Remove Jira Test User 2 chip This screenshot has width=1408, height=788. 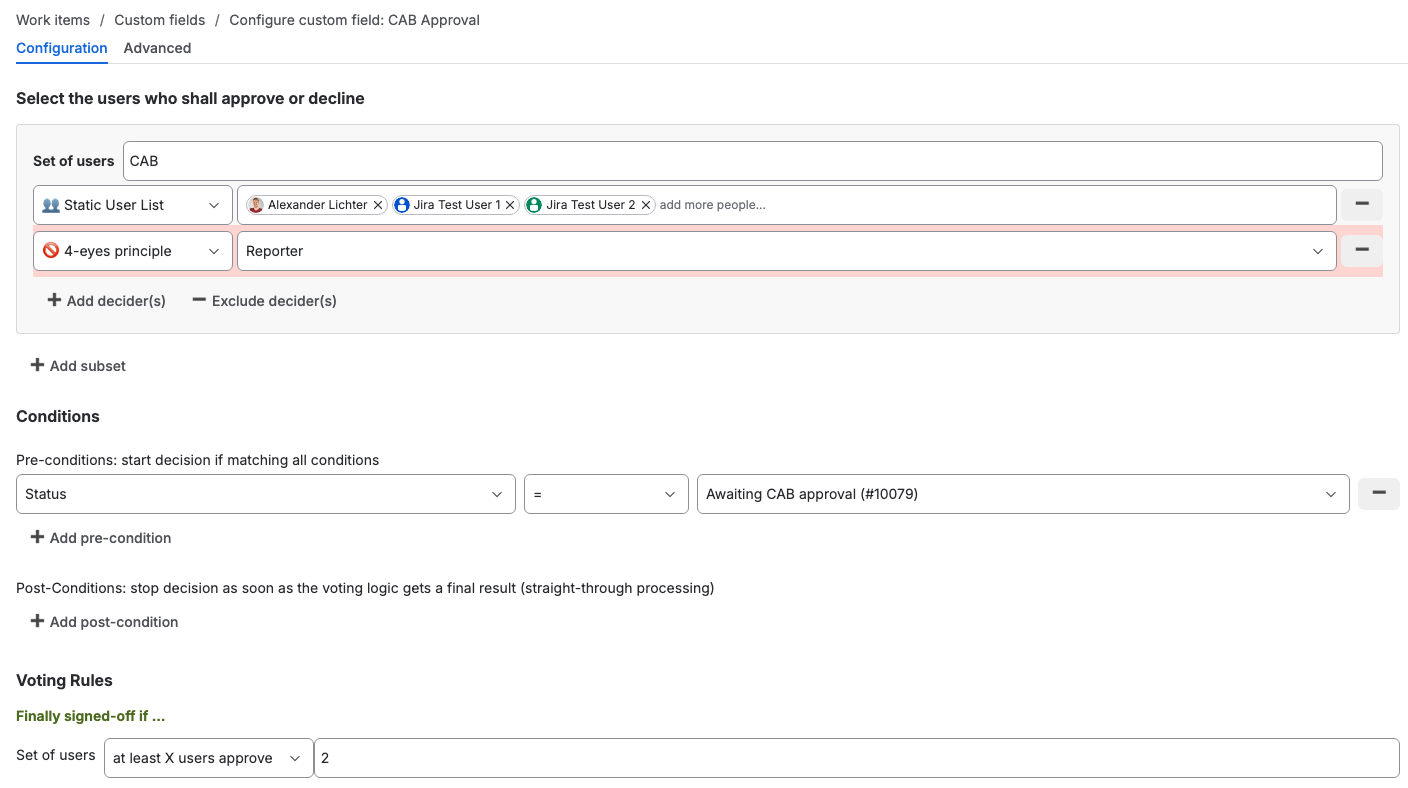(x=646, y=205)
